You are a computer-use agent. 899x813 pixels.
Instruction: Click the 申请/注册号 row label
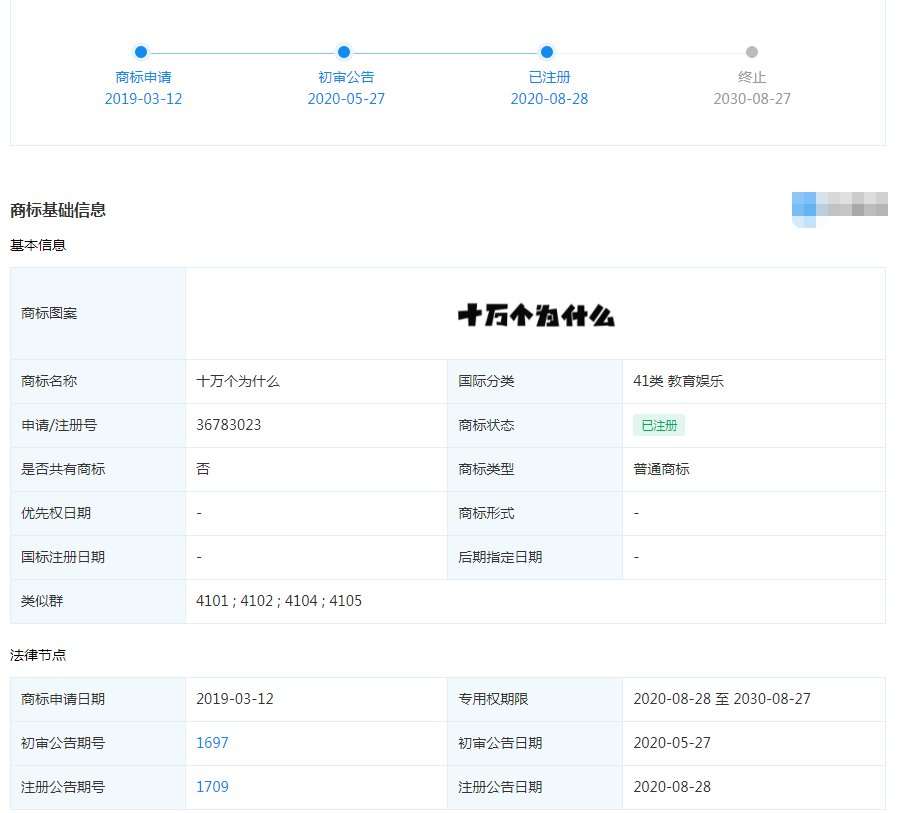click(x=59, y=425)
